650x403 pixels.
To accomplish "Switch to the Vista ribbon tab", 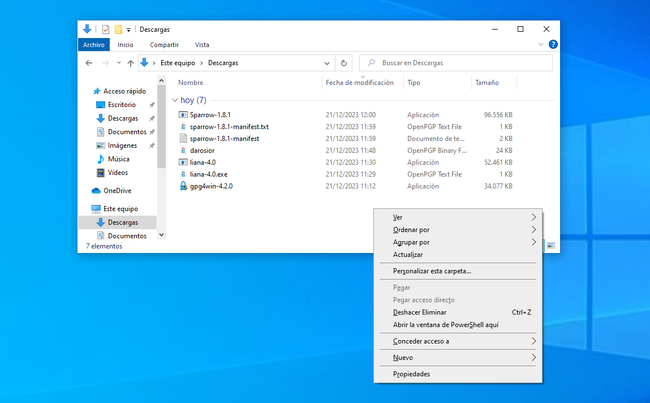I will (x=202, y=45).
